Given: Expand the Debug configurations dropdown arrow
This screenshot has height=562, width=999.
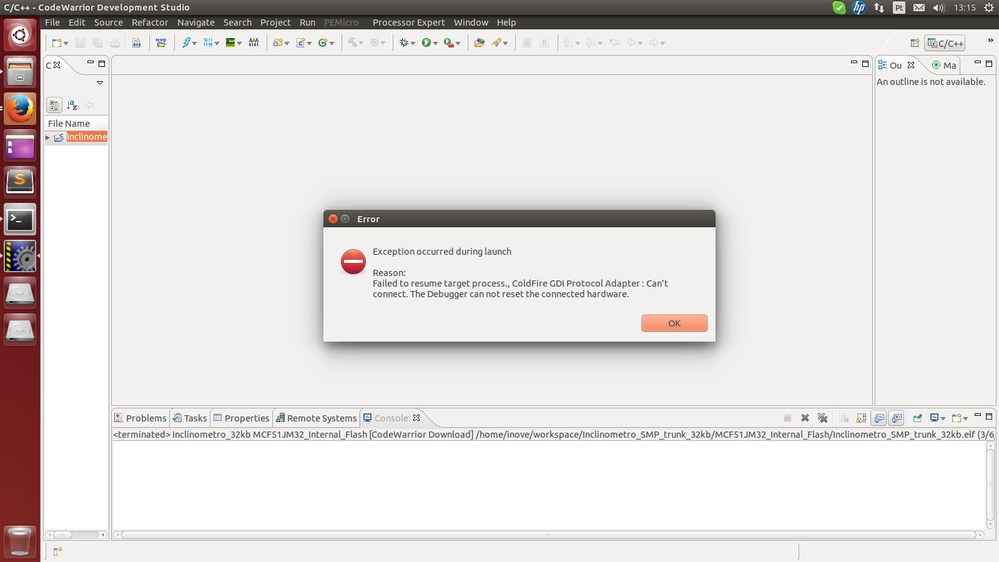Looking at the screenshot, I should click(413, 43).
